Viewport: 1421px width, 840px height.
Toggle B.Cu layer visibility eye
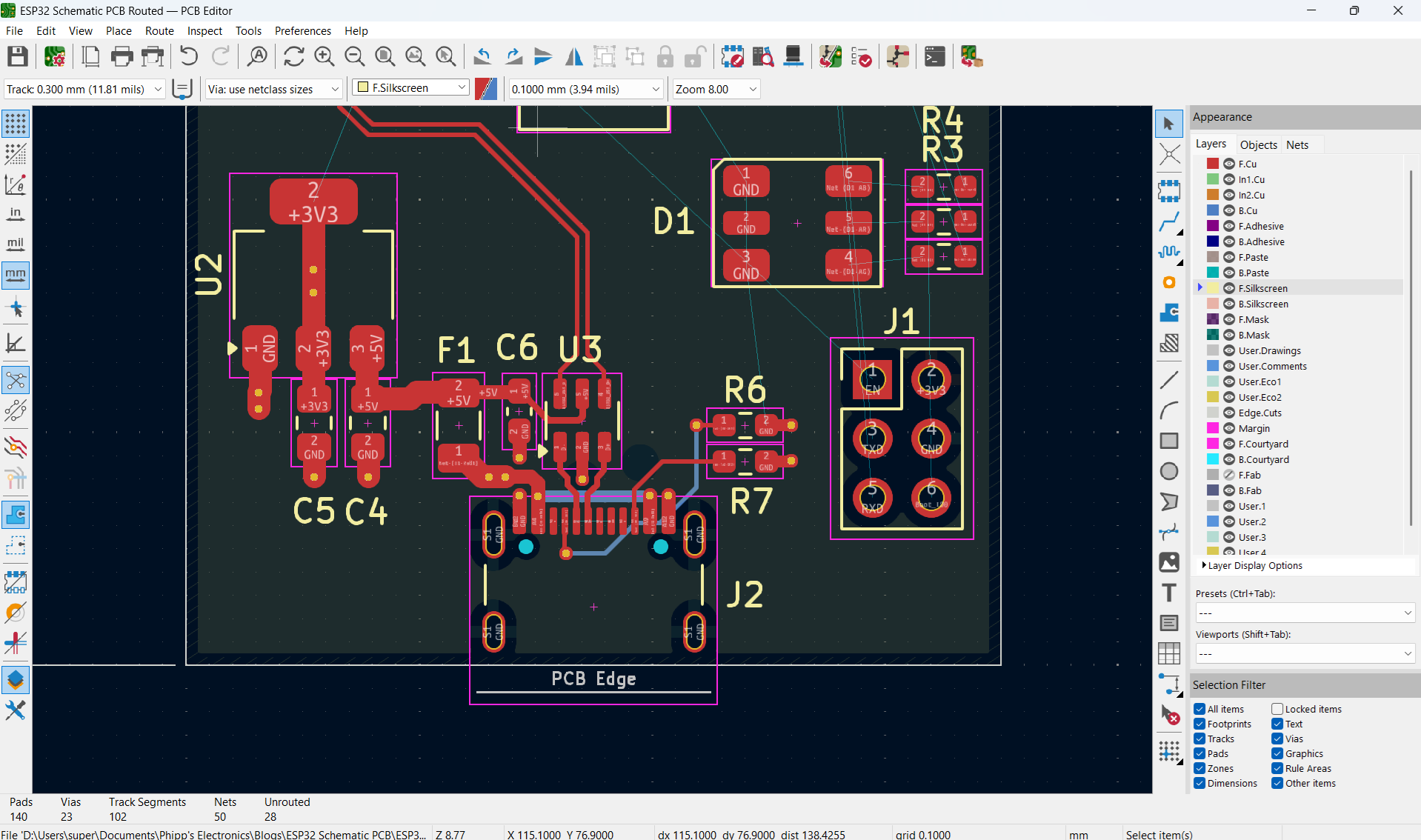[x=1229, y=210]
